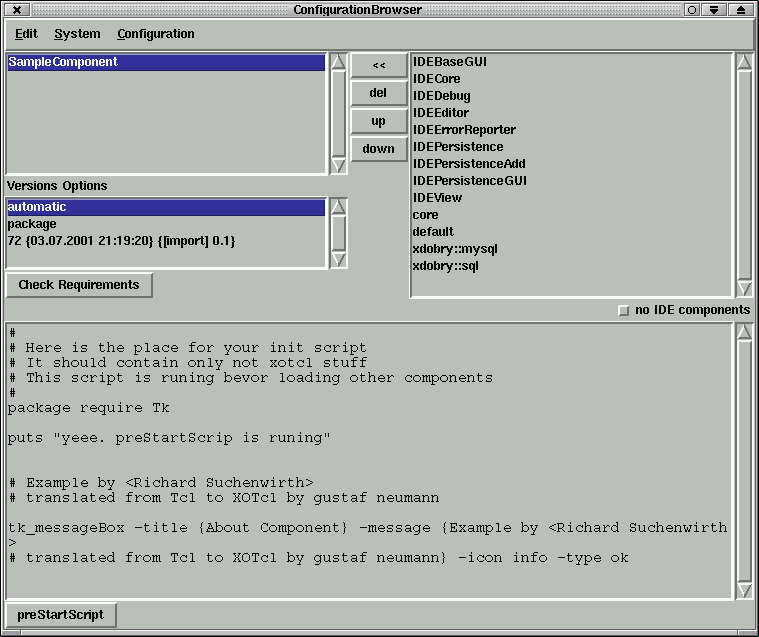
Task: Select SampleComponent in the component list
Action: (x=165, y=62)
